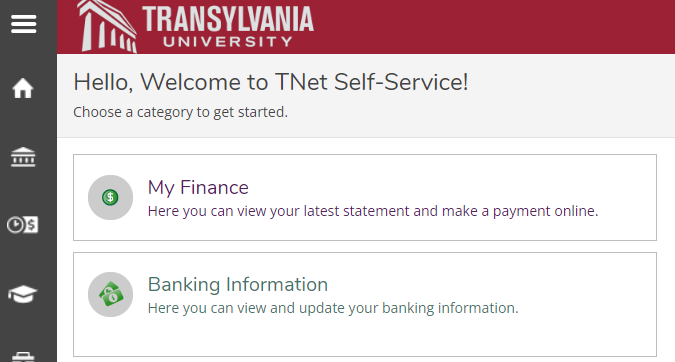Viewport: 675px width, 362px height.
Task: Click the TRANSYLVANIA wordmark in header
Action: pyautogui.click(x=228, y=19)
